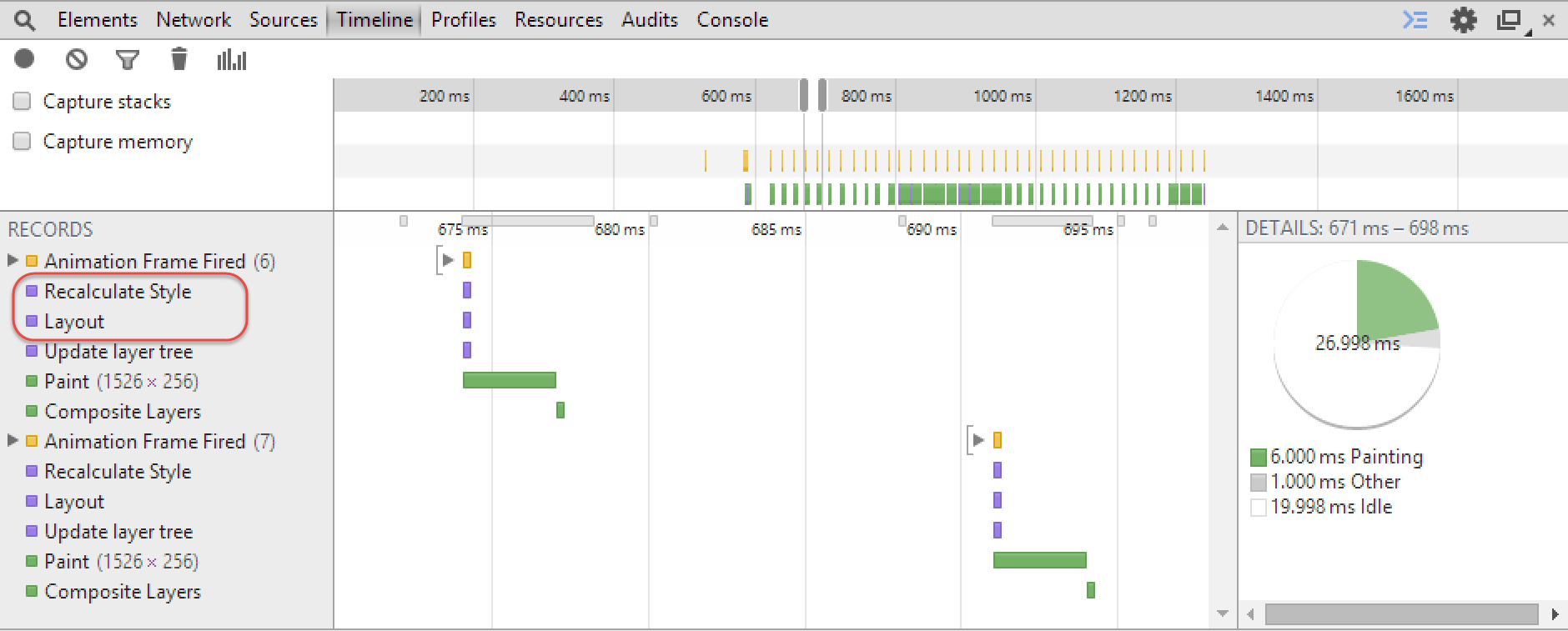Select the second Recalculate Style record
The image size is (1568, 631).
click(118, 471)
